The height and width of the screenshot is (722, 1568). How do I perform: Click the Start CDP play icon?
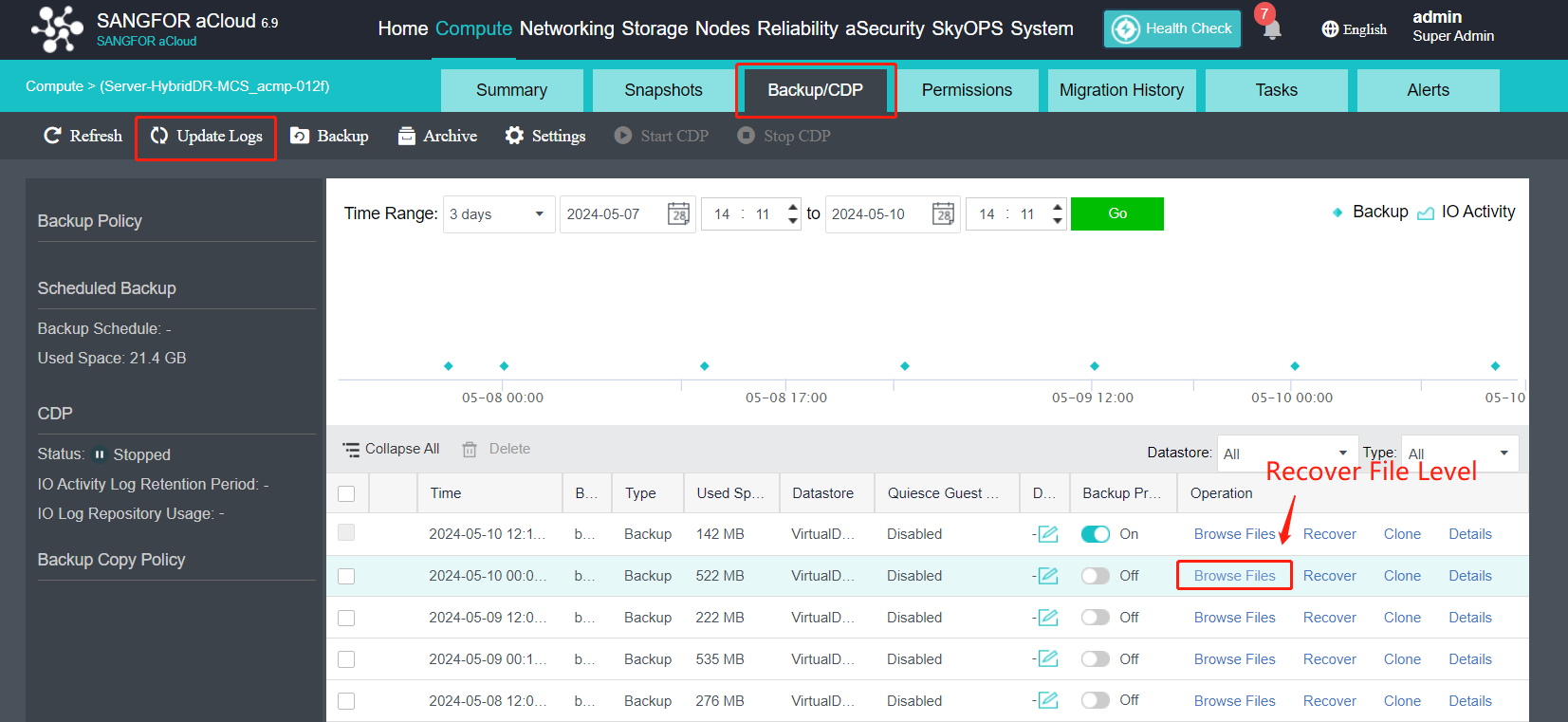click(x=623, y=136)
